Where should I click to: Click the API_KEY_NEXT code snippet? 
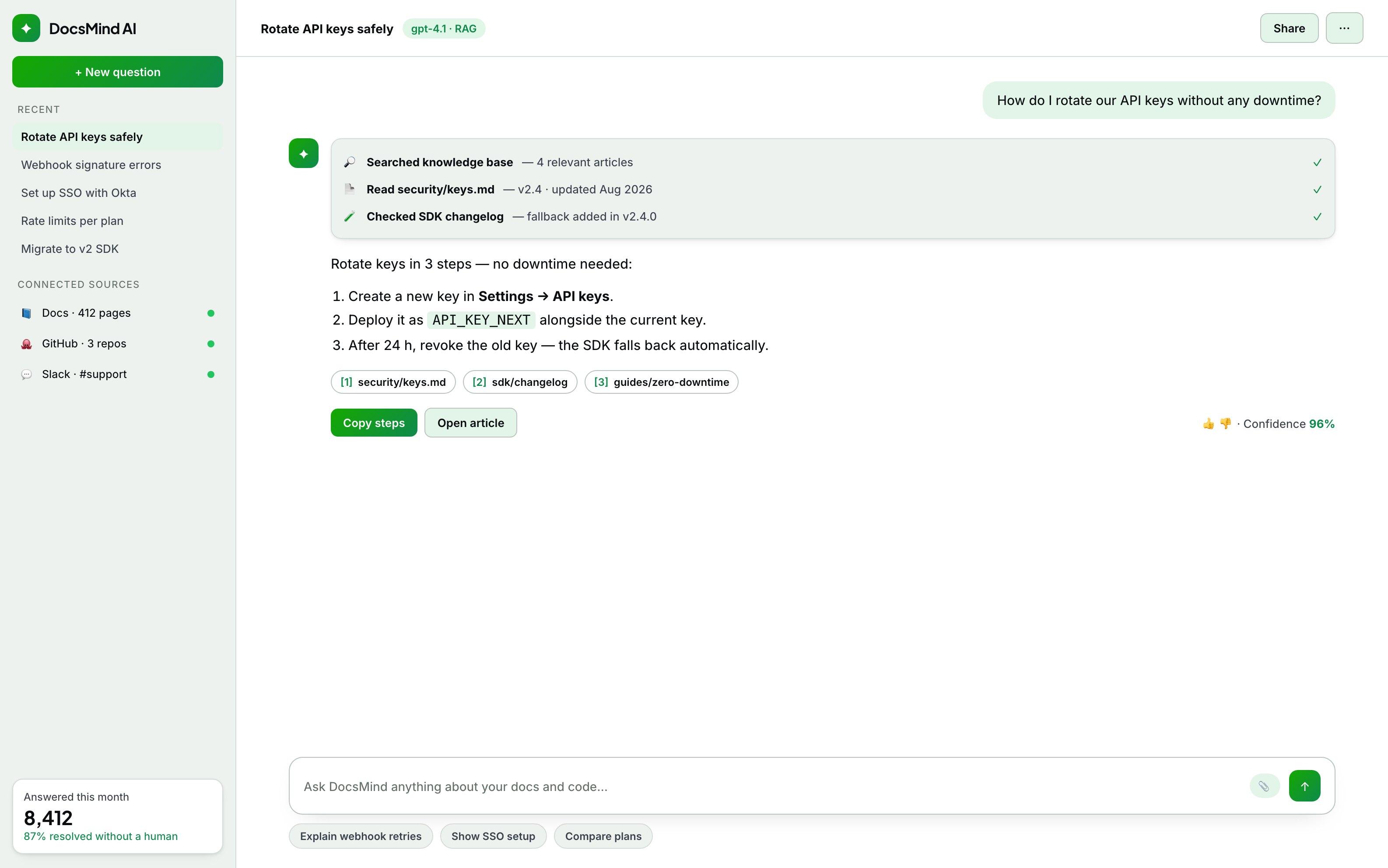point(481,320)
